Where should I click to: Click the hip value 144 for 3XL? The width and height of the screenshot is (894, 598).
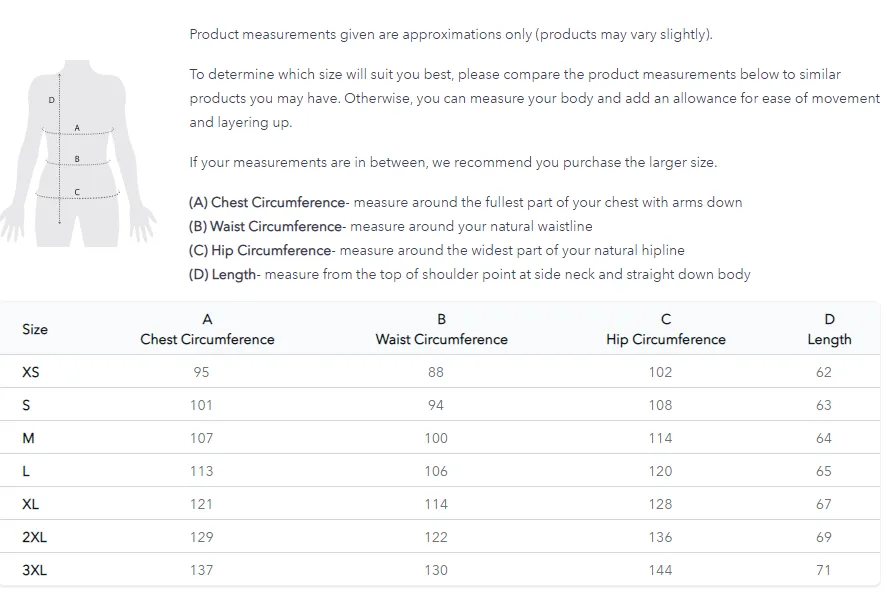point(660,570)
